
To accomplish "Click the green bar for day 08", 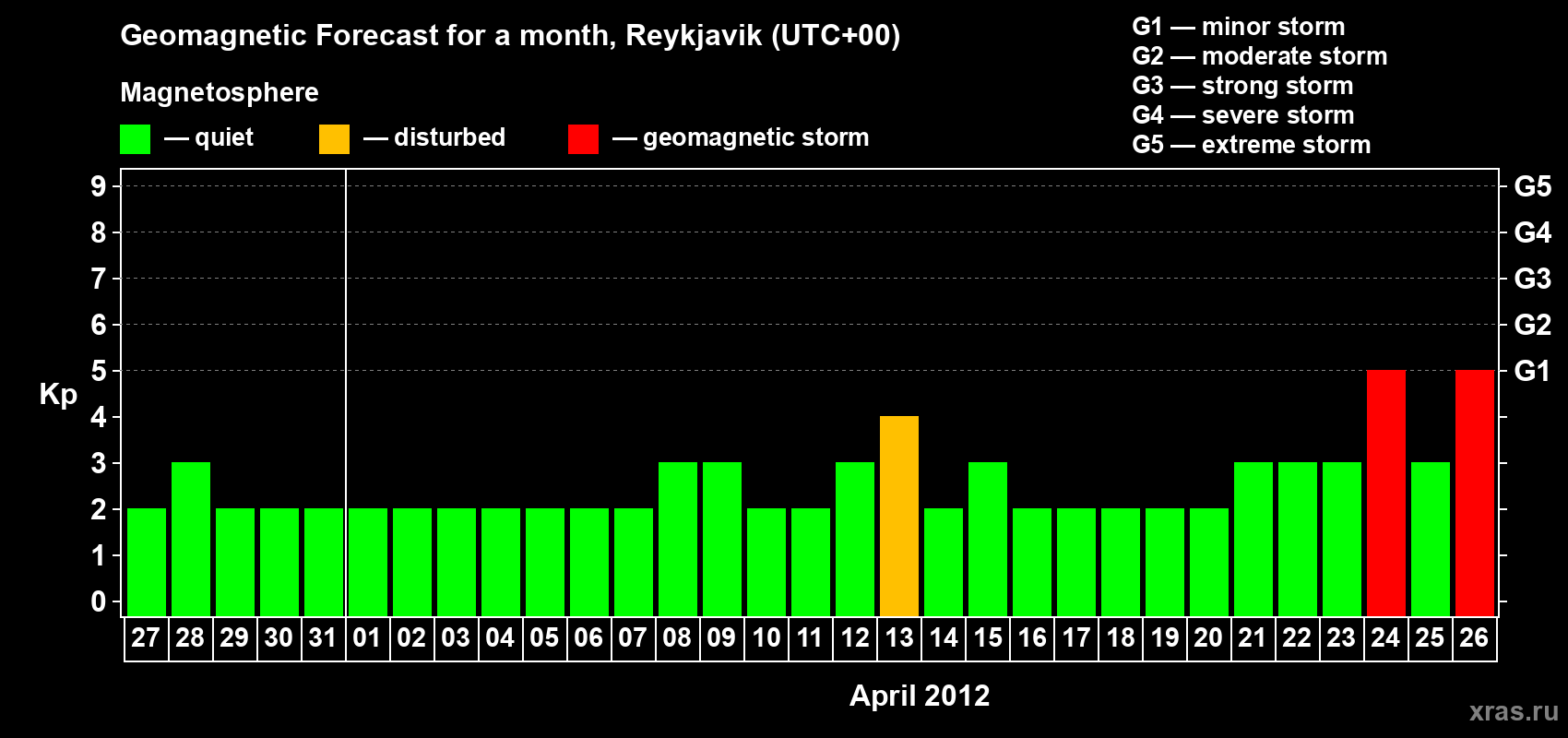I will coord(678,539).
